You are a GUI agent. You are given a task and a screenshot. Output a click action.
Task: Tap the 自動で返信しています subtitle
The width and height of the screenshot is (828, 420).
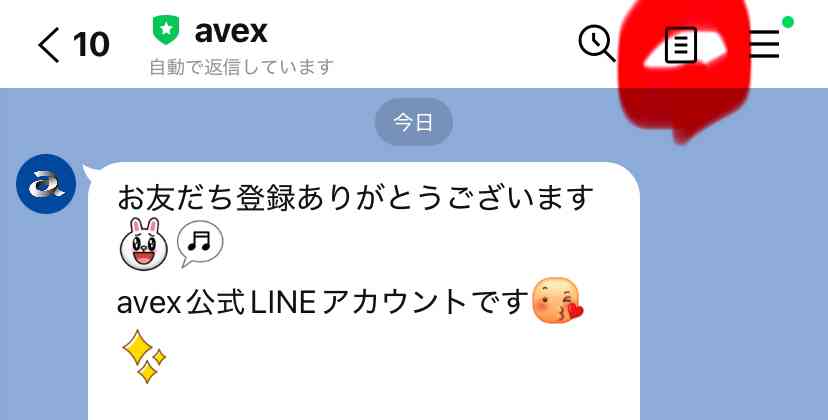pyautogui.click(x=242, y=67)
